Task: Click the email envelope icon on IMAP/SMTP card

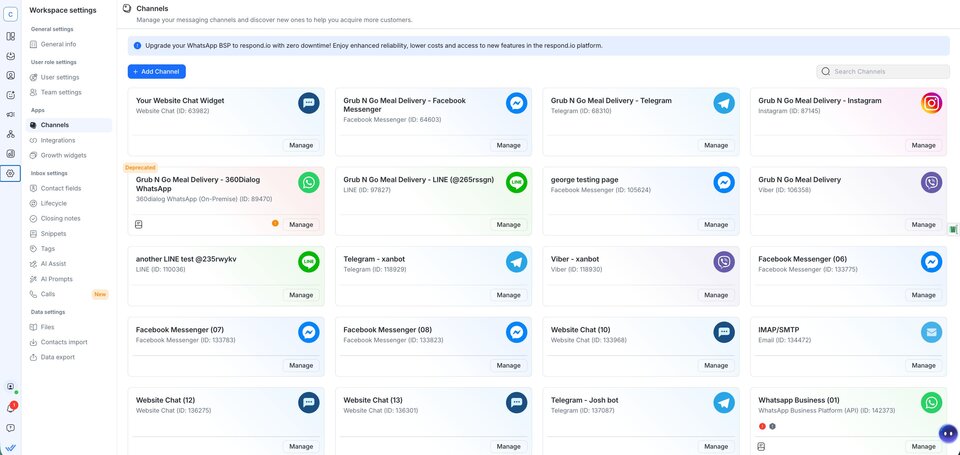Action: 932,332
